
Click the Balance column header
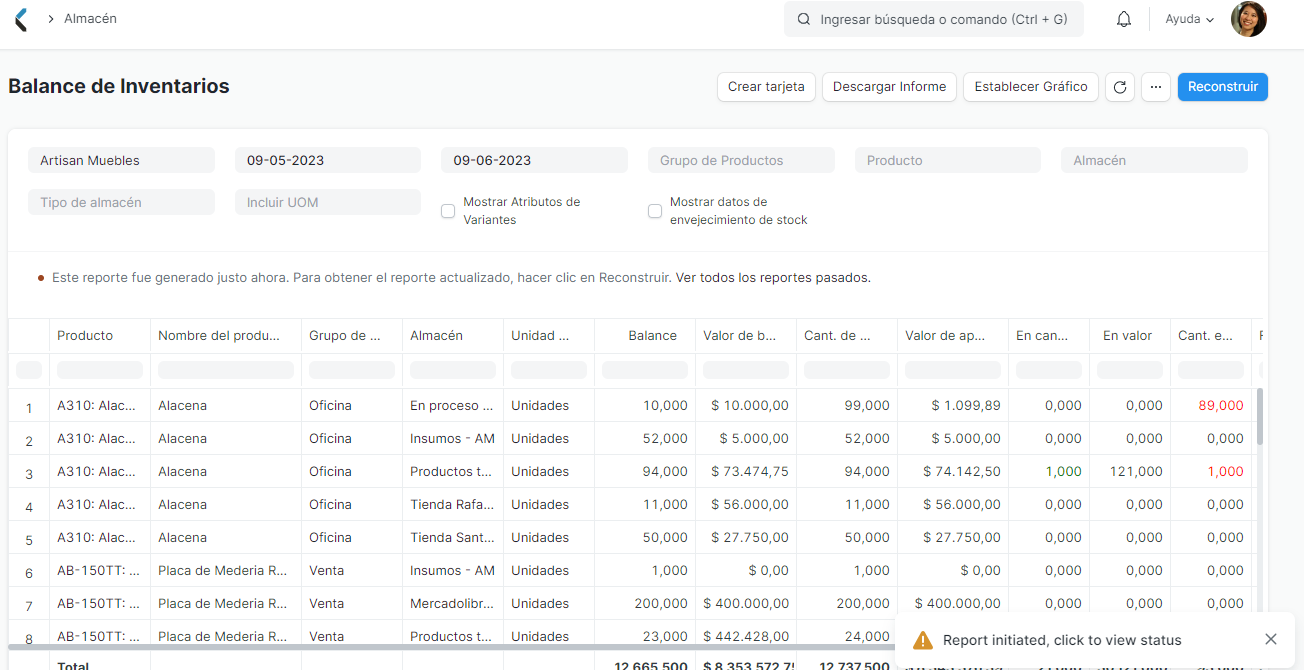coord(645,336)
